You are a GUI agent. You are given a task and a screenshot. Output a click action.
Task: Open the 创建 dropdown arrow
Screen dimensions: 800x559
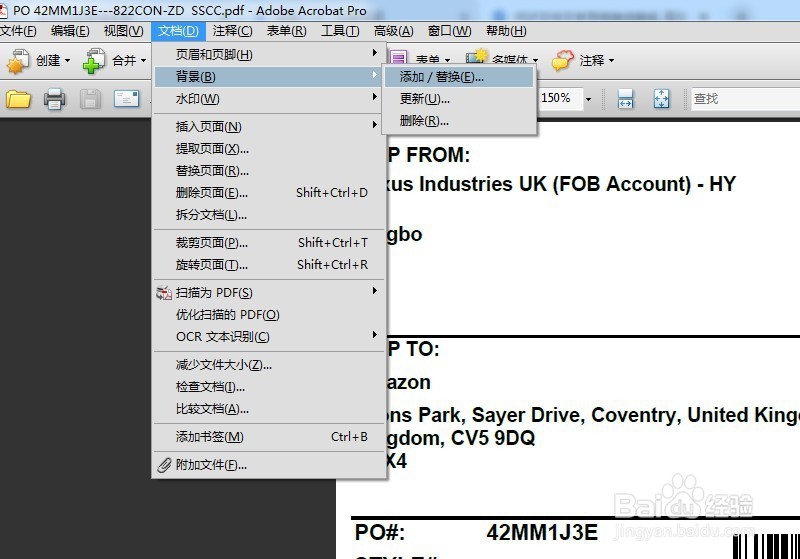67,61
